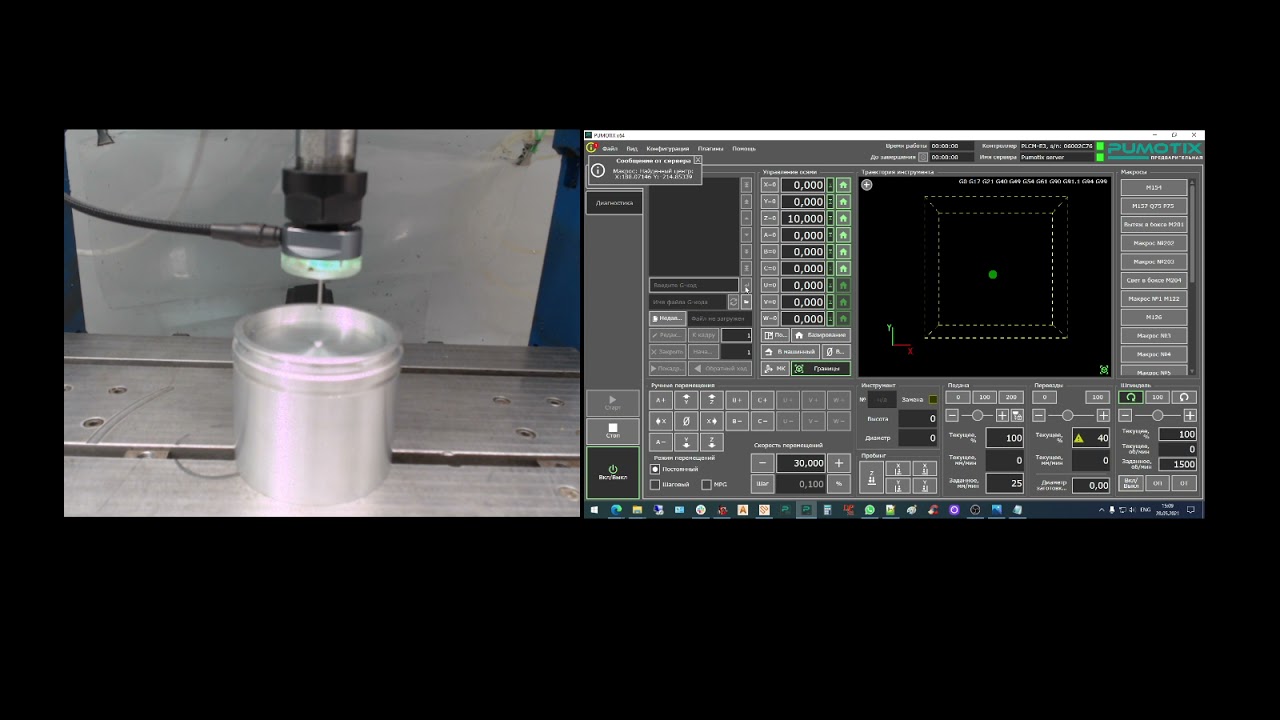Jog the A axis with A+
The image size is (1280, 720).
tap(660, 400)
